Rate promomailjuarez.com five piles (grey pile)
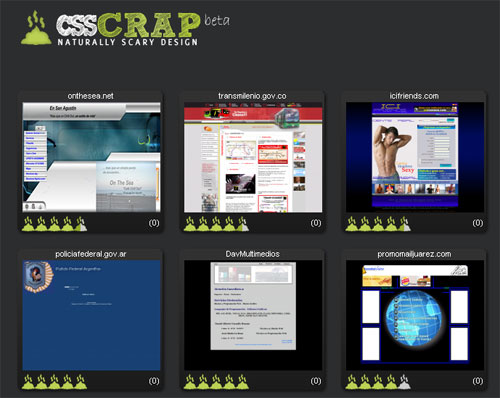 click(404, 382)
